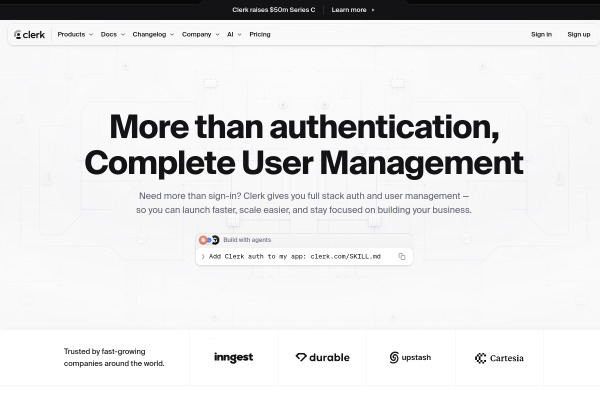This screenshot has height=400, width=600.
Task: Copy the agent prompt with the copy icon
Action: (x=402, y=256)
